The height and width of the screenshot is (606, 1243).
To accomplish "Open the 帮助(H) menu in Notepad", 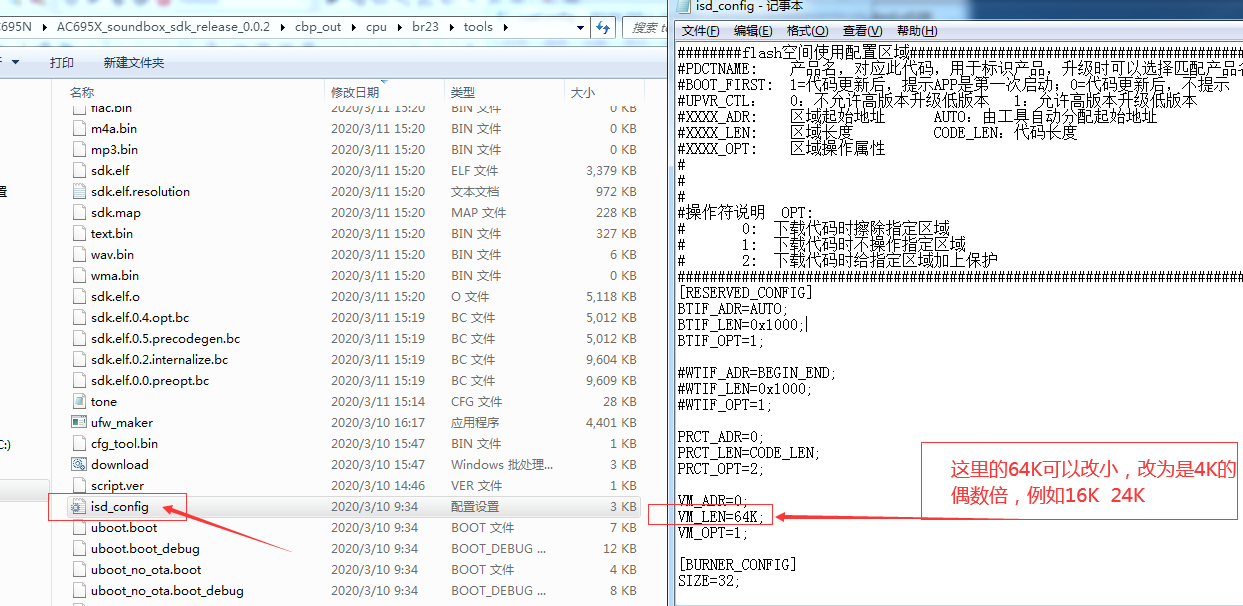I will pyautogui.click(x=918, y=31).
